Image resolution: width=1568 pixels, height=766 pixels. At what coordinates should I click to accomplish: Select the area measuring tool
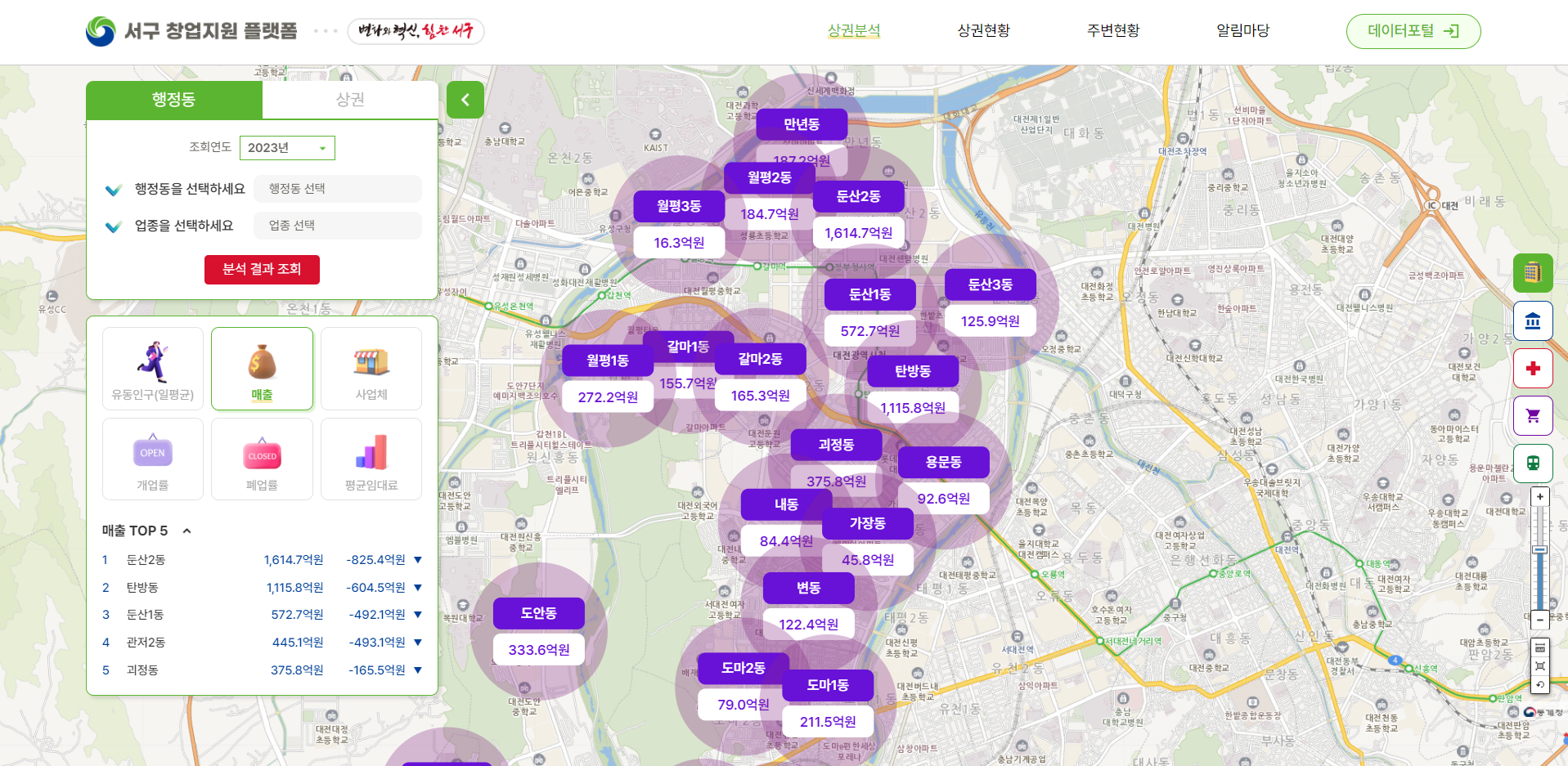tap(1540, 666)
